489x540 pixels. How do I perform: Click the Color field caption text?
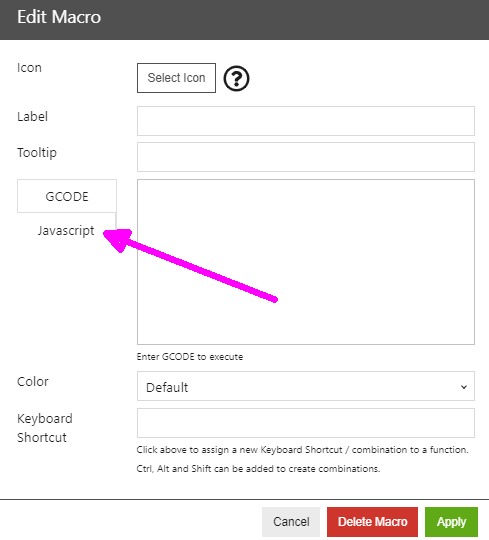click(x=33, y=382)
